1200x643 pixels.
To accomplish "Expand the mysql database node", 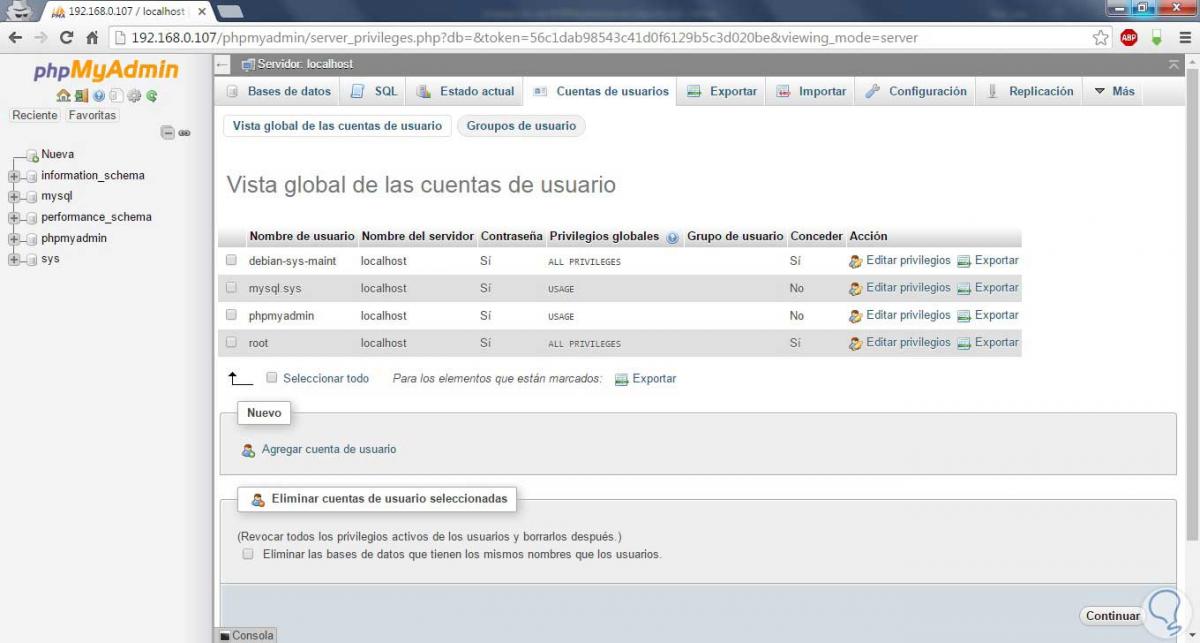I will click(x=14, y=197).
